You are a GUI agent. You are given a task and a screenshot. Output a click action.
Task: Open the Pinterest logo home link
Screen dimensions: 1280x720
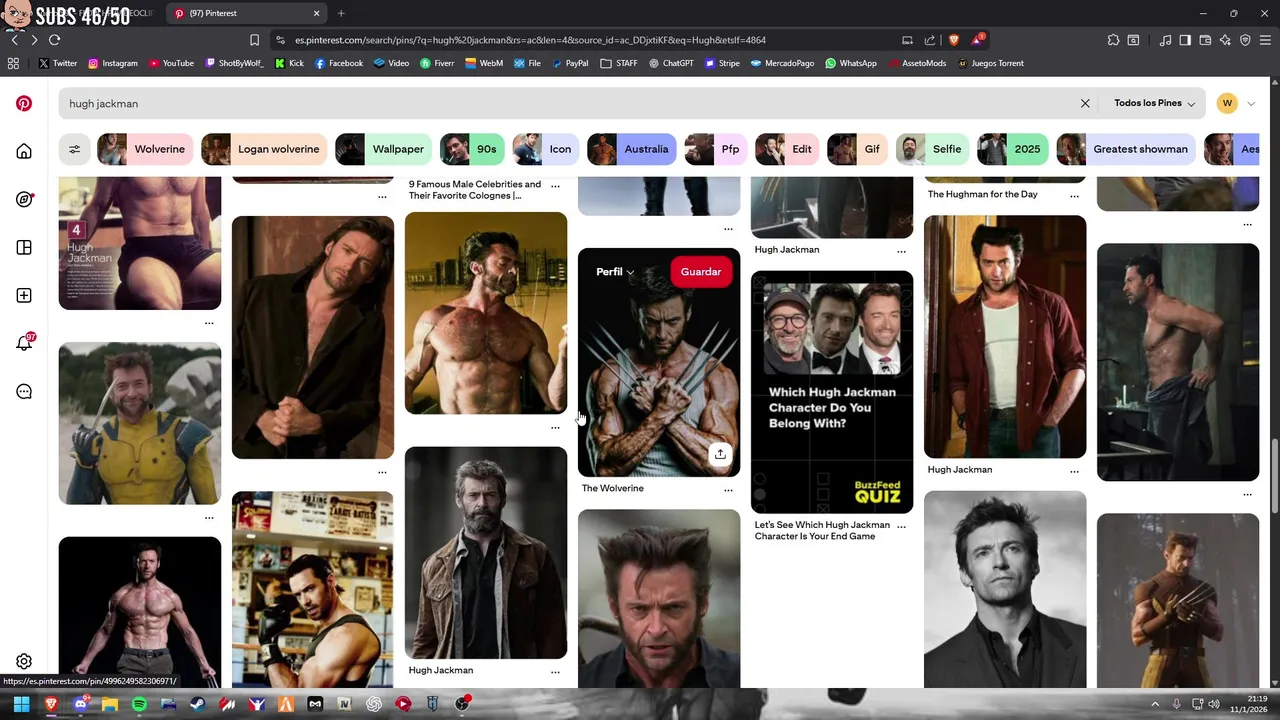coord(24,103)
